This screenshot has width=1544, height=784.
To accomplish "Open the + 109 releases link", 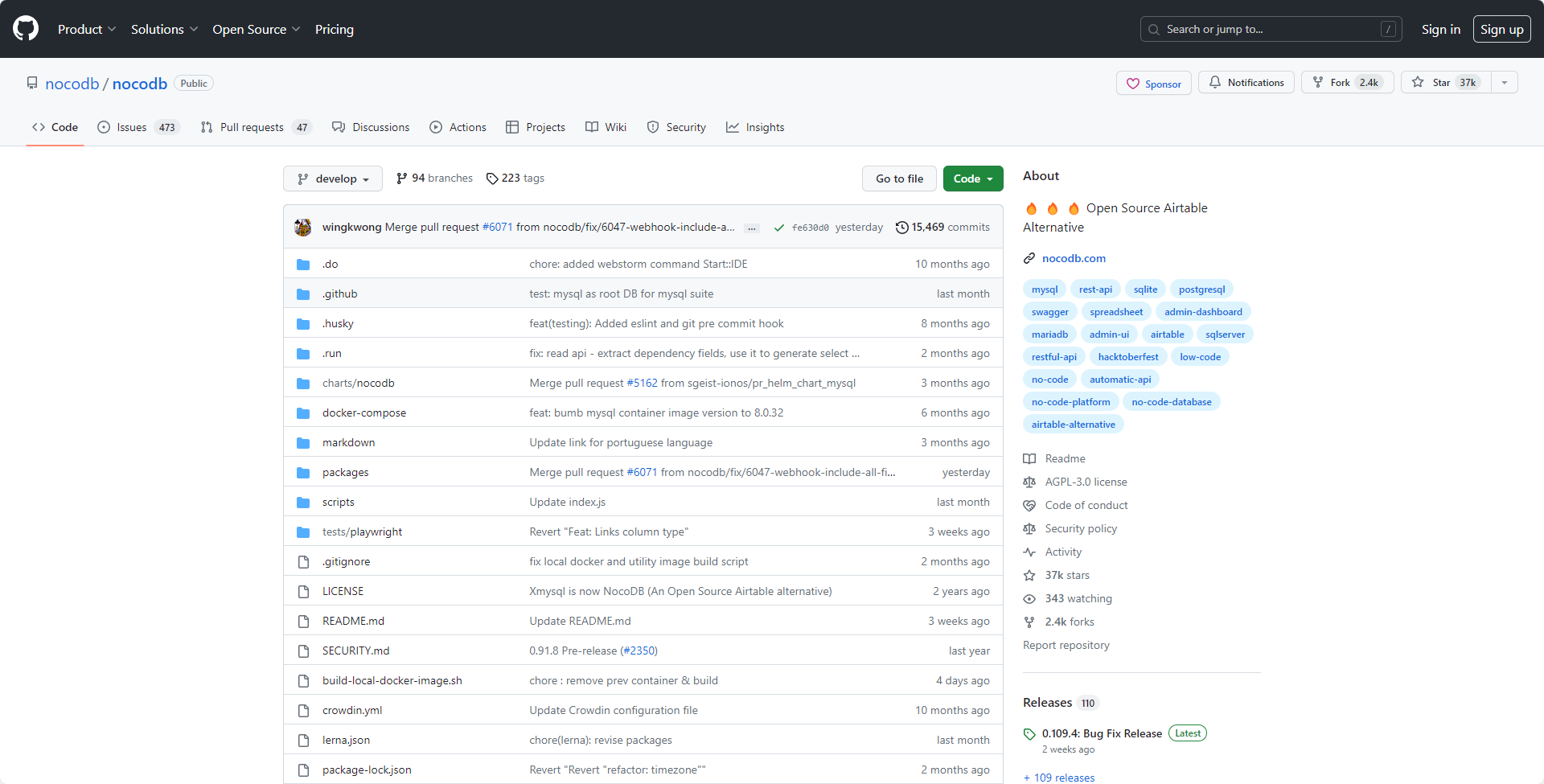I will coord(1058,778).
